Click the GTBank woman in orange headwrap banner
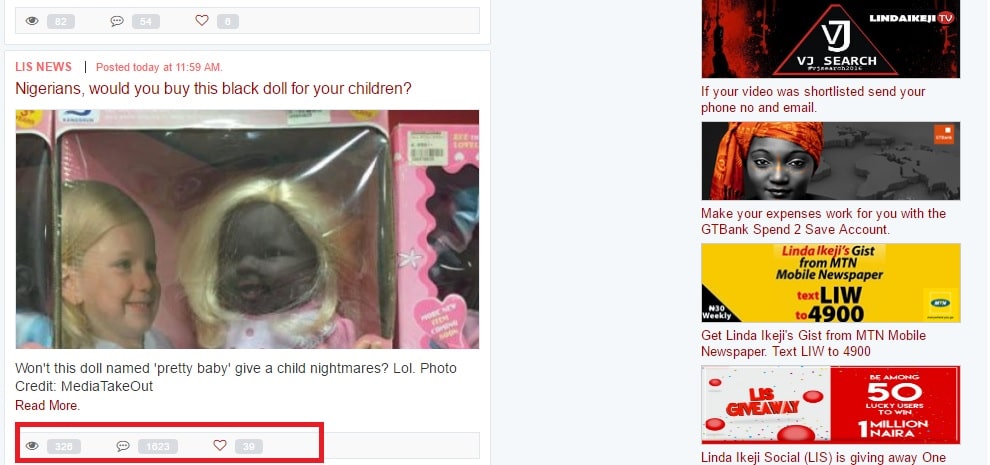 830,160
